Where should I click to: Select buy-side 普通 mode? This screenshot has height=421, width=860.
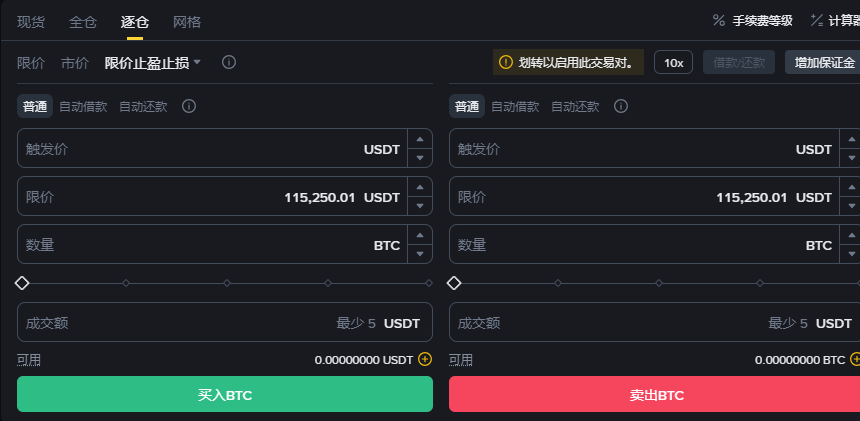tap(35, 106)
